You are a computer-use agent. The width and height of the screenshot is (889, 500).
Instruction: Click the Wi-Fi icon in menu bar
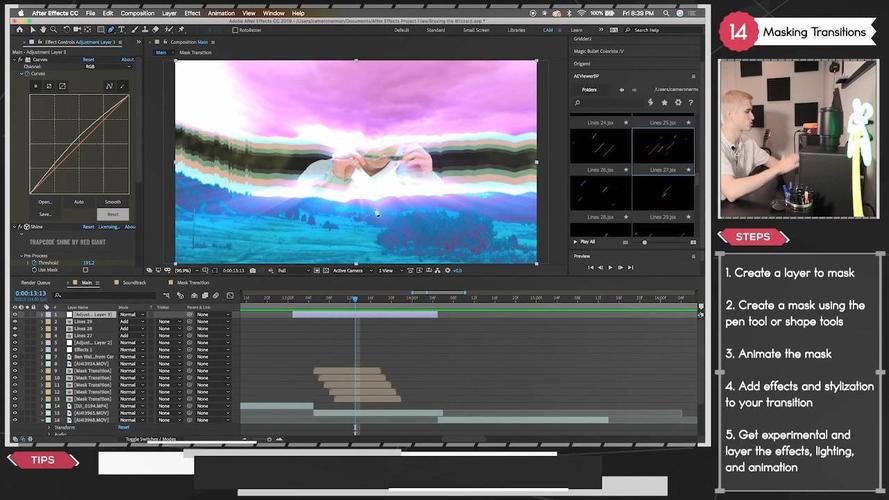pos(581,13)
